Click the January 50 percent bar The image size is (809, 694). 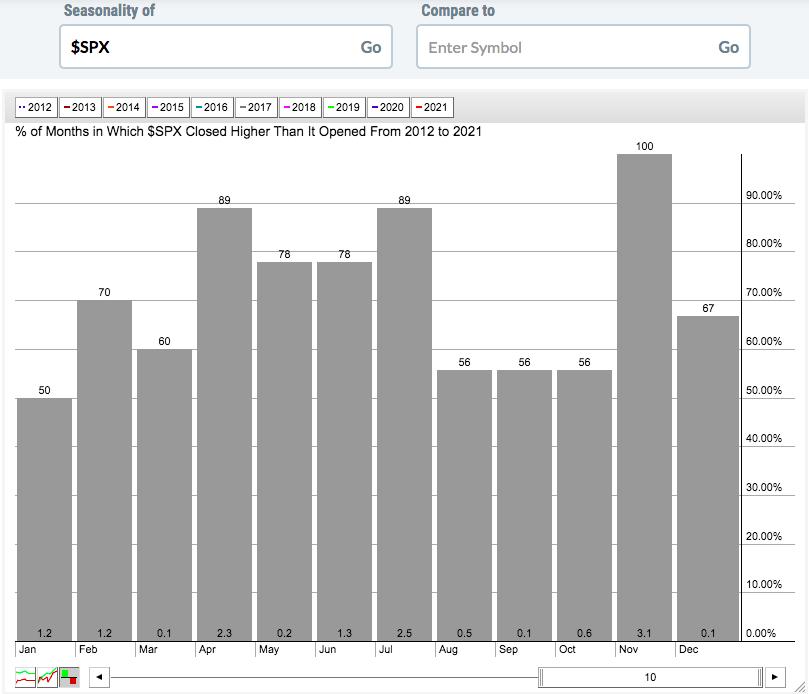(44, 520)
